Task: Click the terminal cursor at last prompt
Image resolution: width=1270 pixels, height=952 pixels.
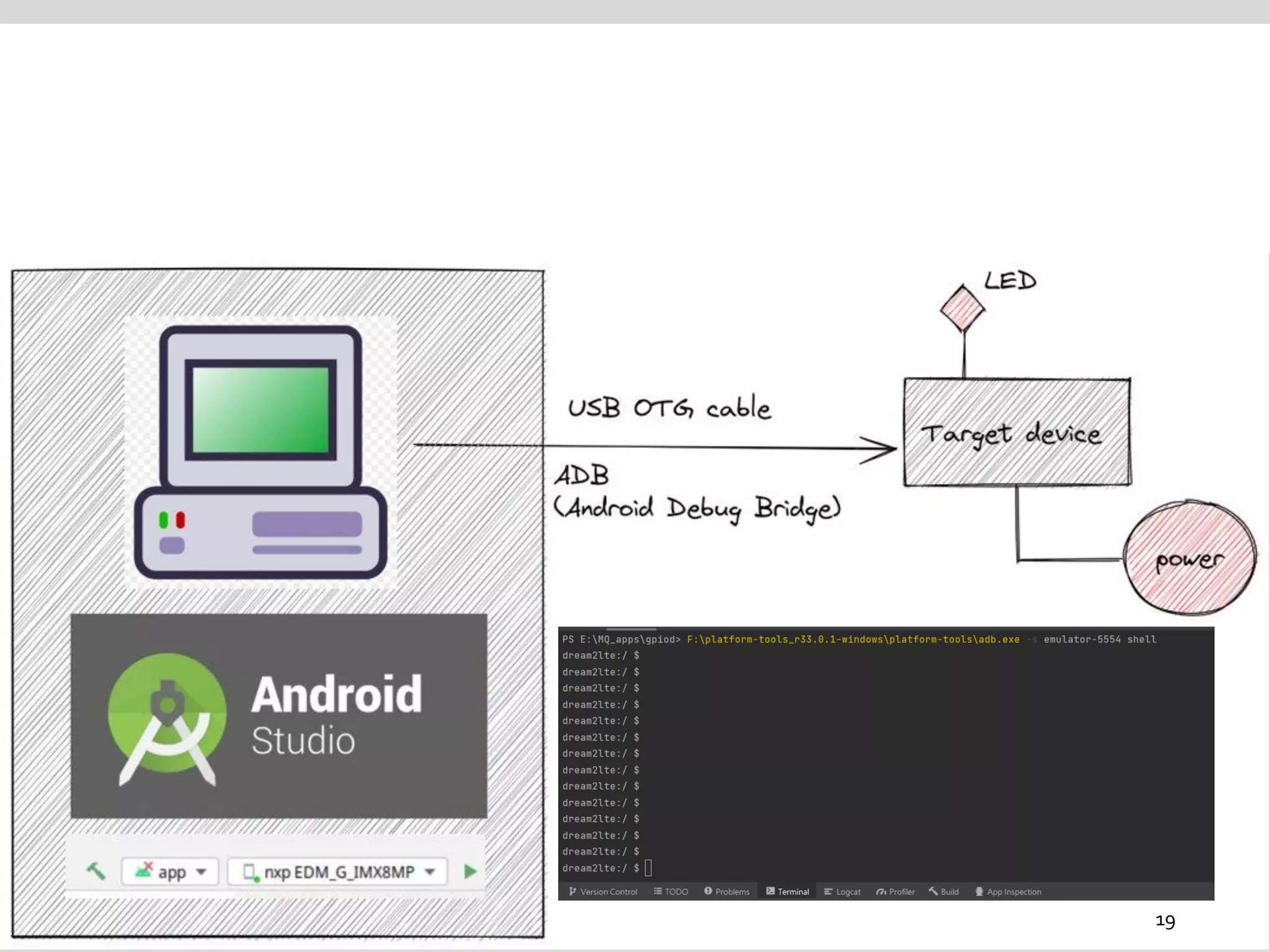Action: click(648, 868)
